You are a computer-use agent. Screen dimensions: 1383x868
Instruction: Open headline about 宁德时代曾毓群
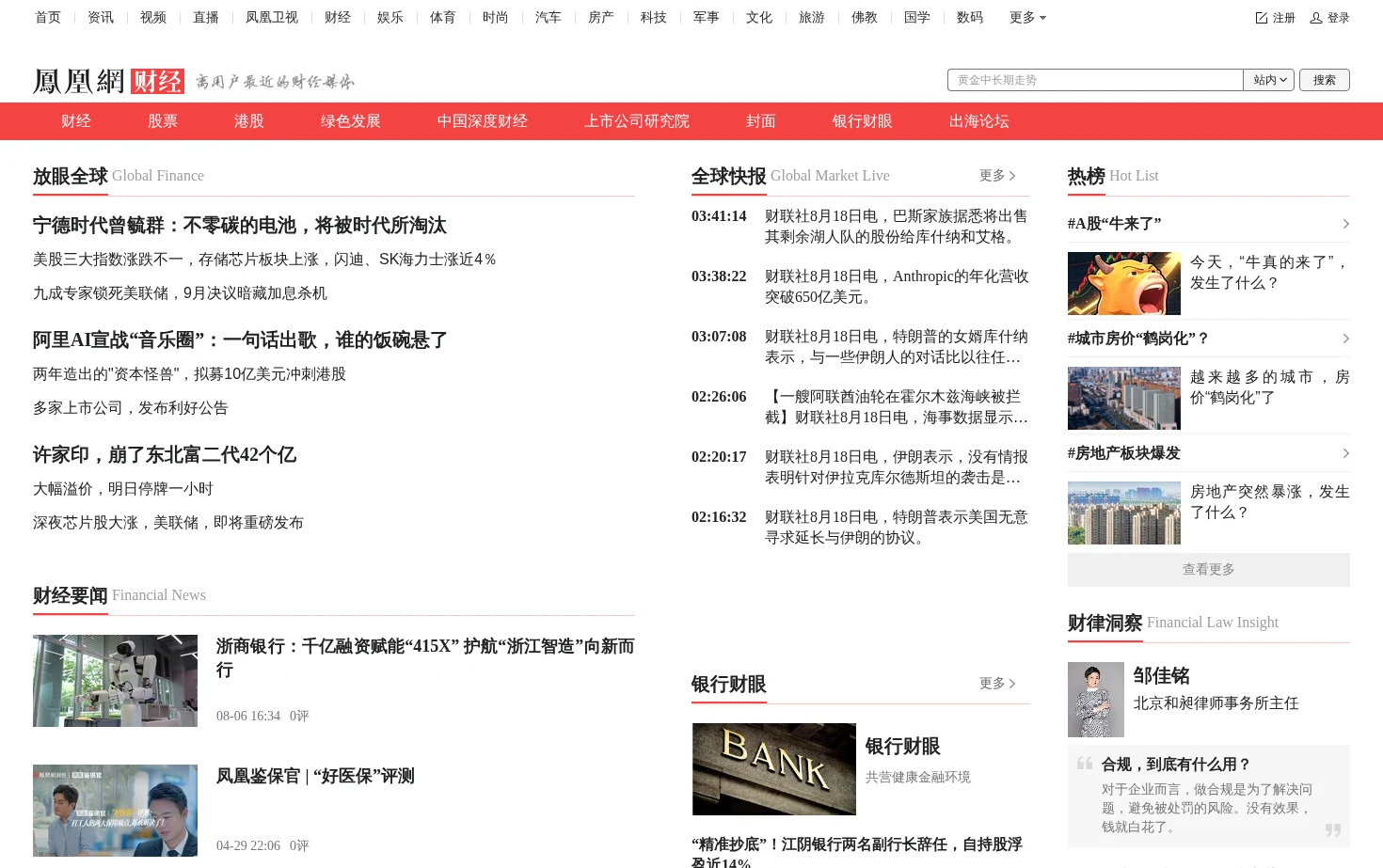(x=240, y=226)
